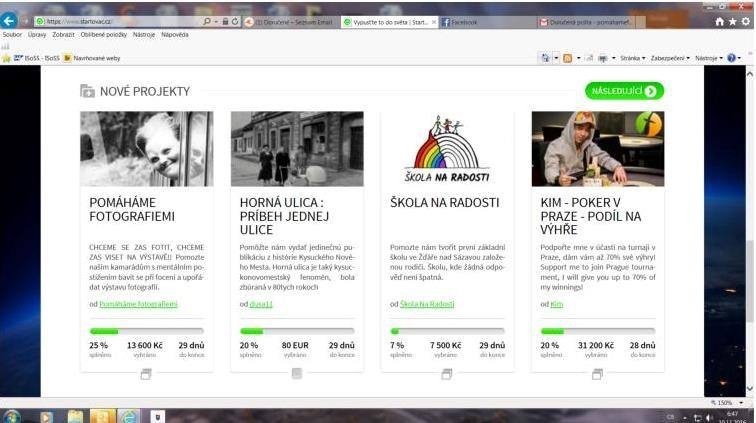Expand the help icon dropdown arrow
This screenshot has width=756, height=423.
pos(739,58)
